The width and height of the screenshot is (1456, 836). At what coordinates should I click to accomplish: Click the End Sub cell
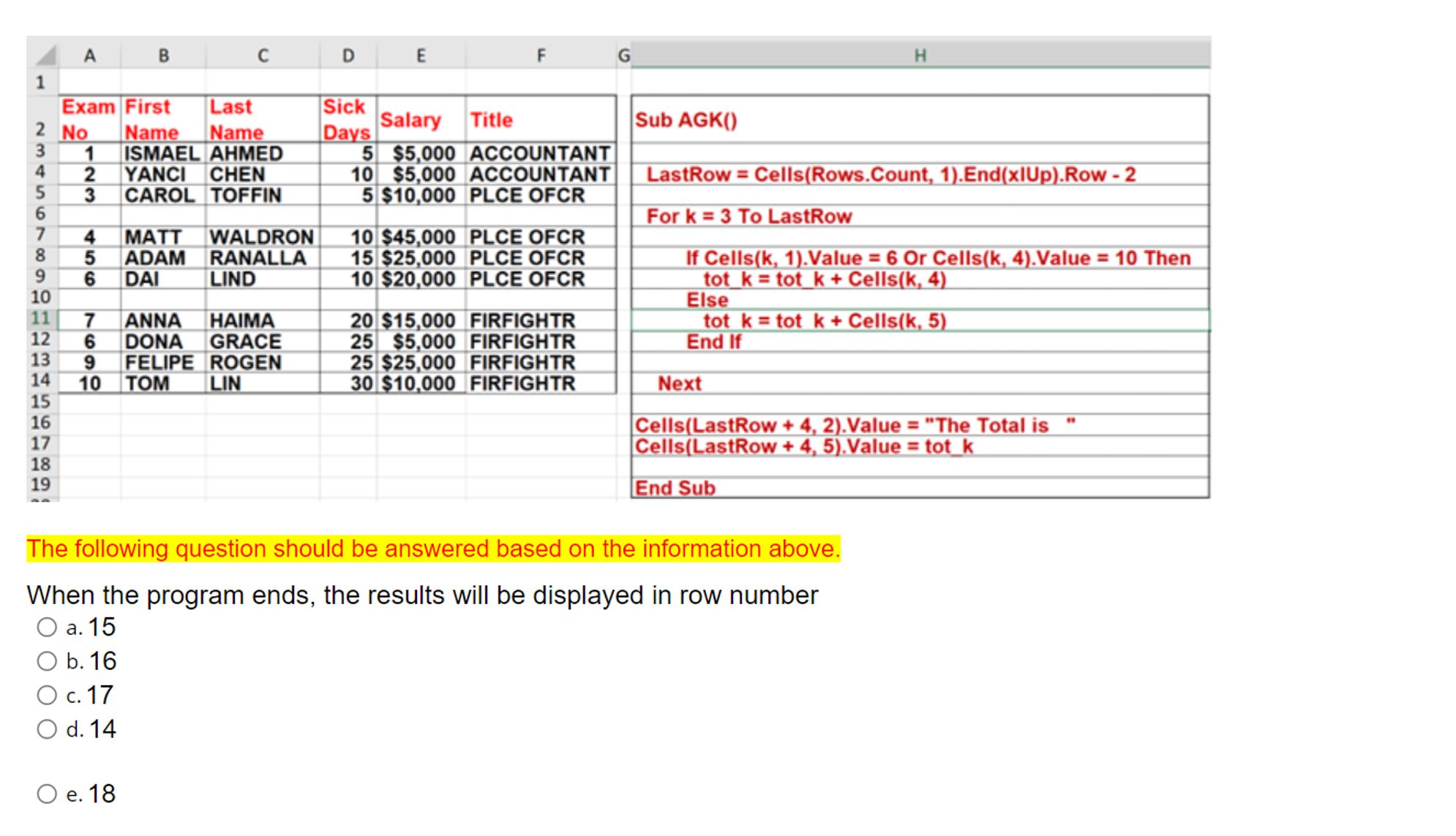pyautogui.click(x=675, y=488)
